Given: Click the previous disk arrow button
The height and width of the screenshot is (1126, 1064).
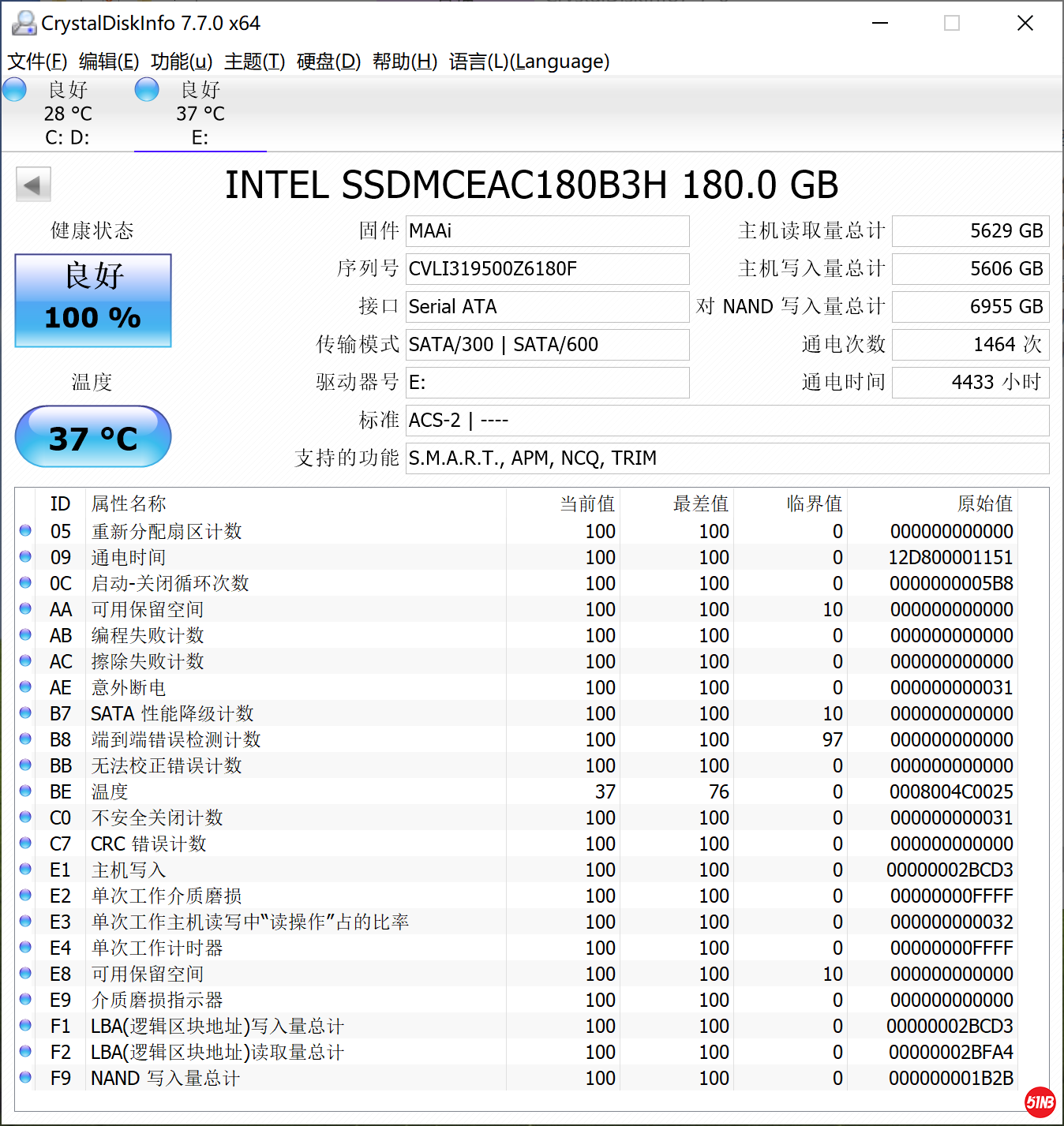Looking at the screenshot, I should click(x=33, y=185).
